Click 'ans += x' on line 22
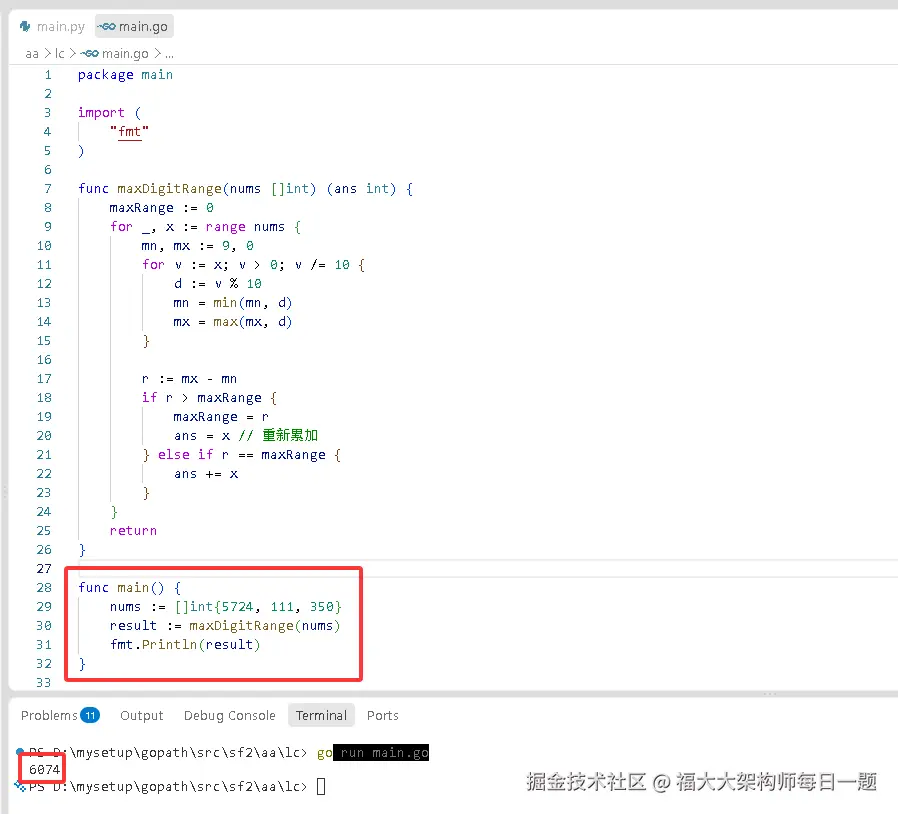This screenshot has height=814, width=898. 206,474
